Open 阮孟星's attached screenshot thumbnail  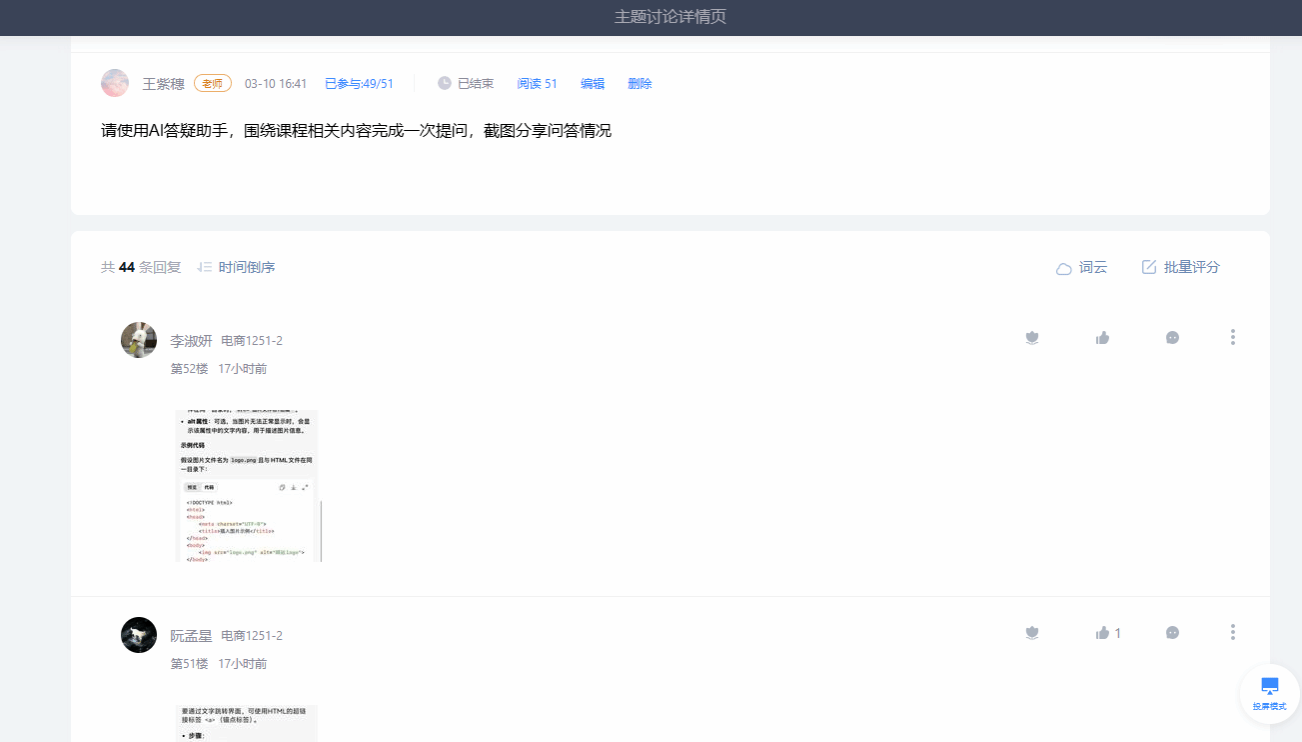point(248,723)
